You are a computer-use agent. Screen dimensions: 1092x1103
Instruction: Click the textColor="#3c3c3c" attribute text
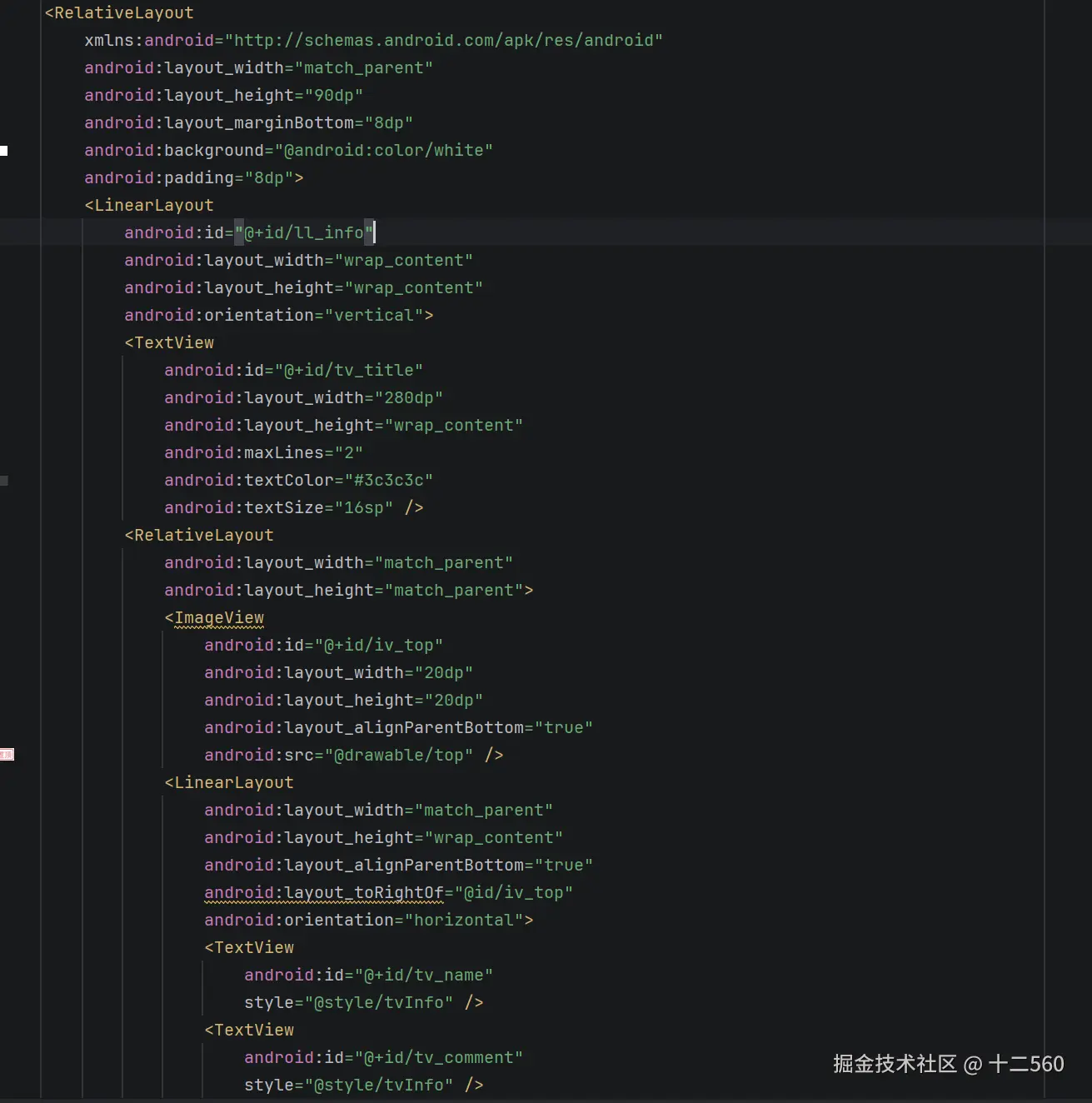click(x=298, y=480)
